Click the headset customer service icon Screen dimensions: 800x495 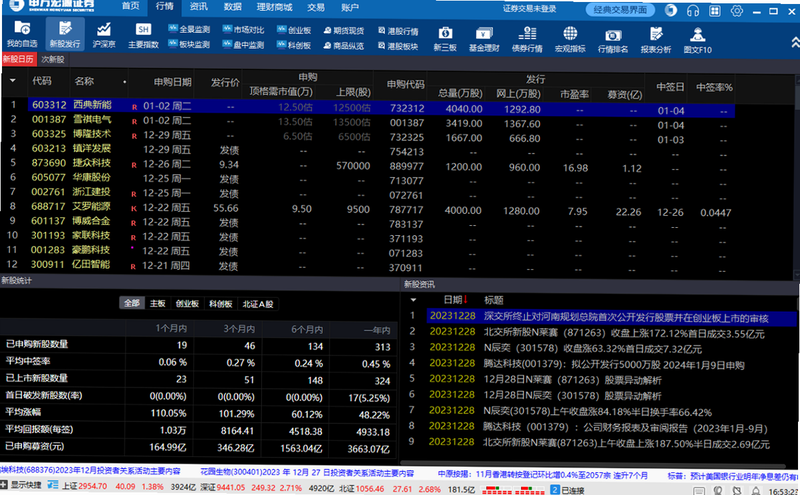pos(692,10)
